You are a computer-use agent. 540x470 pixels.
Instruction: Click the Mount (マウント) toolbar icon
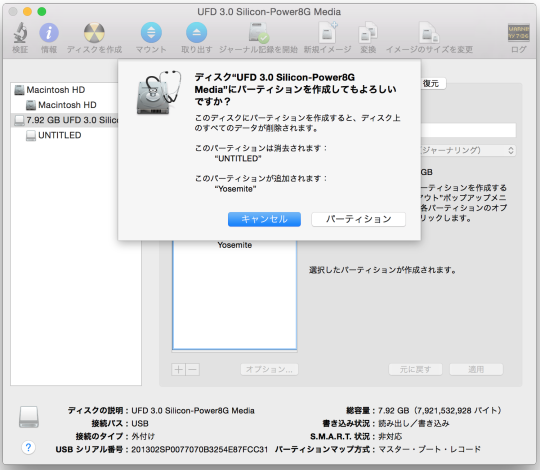(x=151, y=33)
